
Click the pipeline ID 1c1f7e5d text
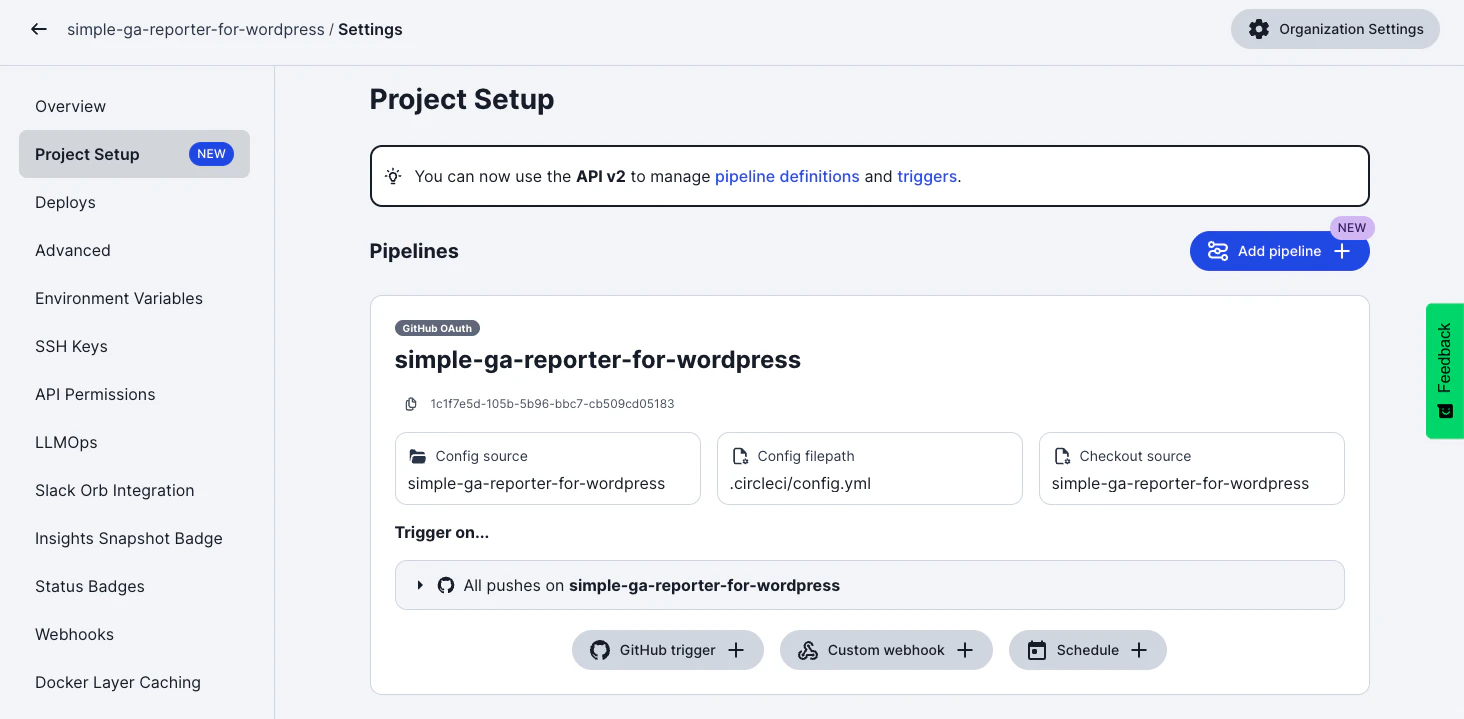[552, 404]
